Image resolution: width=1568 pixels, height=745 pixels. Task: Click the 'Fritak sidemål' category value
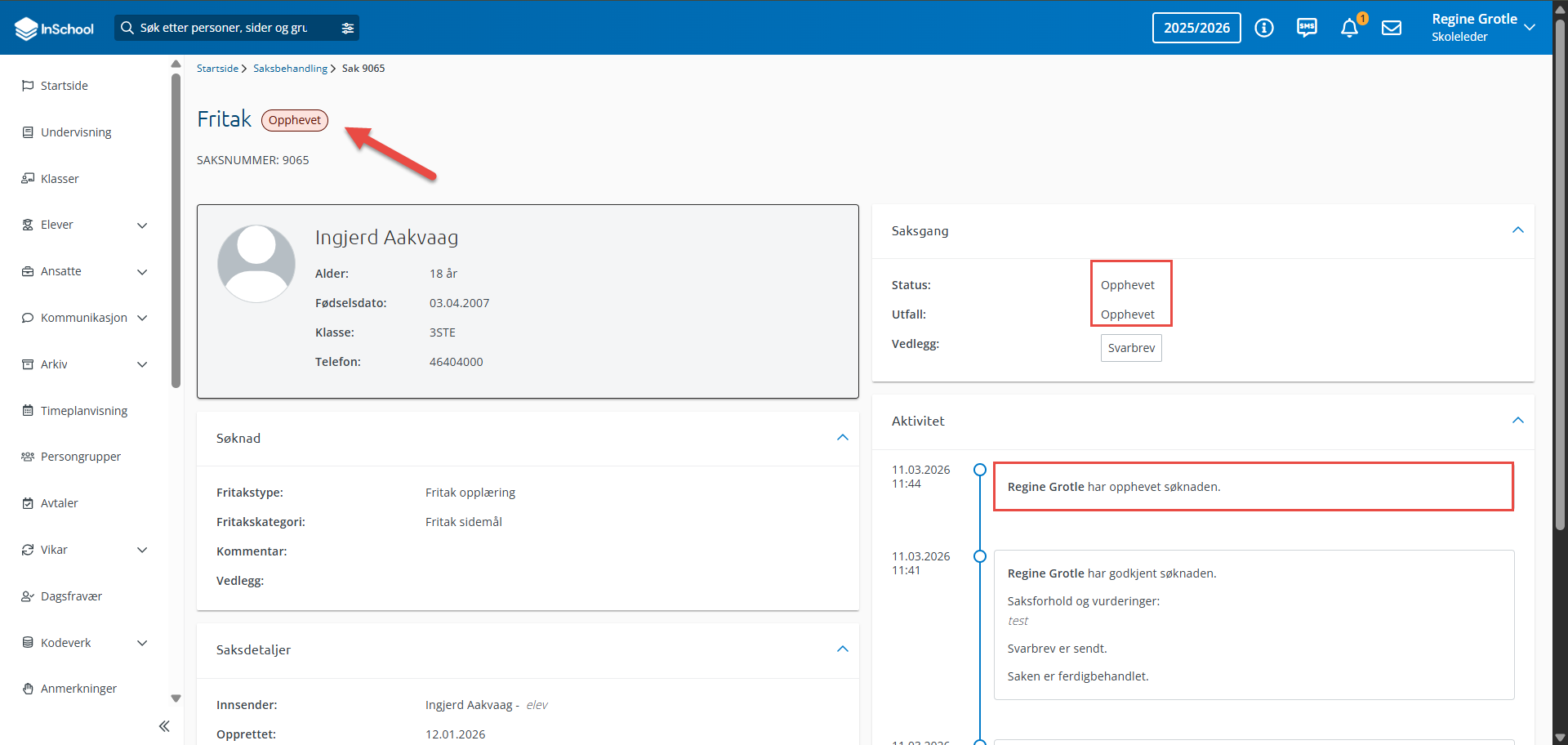(x=464, y=522)
